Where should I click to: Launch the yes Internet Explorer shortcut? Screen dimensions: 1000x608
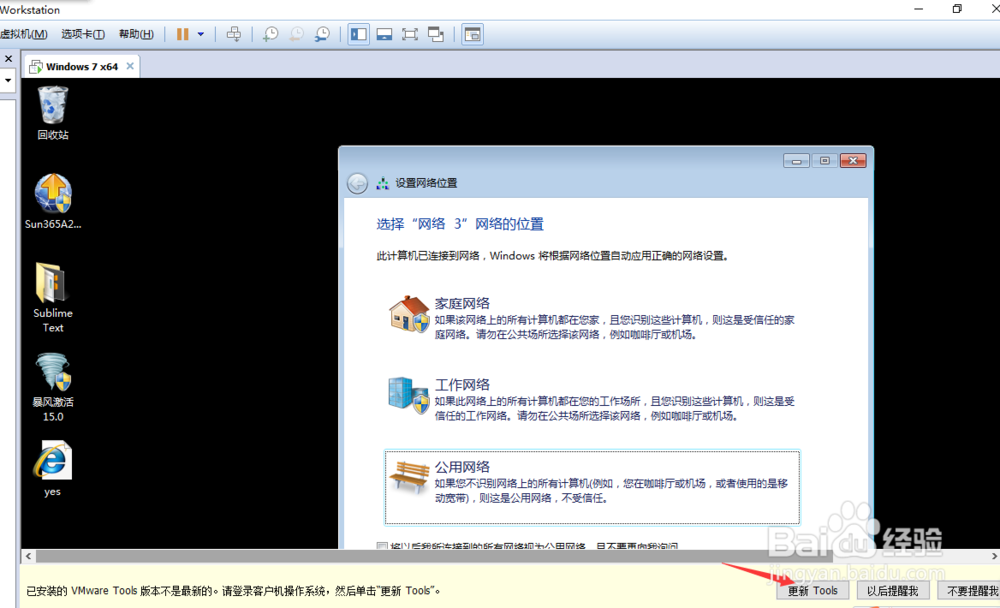[x=52, y=465]
